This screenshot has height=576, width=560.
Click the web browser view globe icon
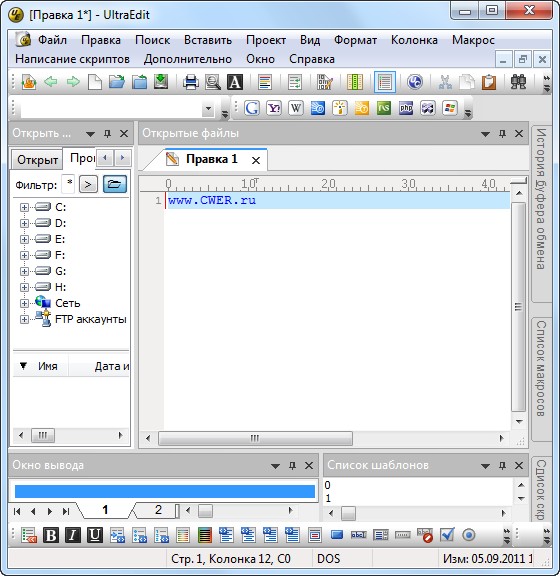click(x=414, y=82)
